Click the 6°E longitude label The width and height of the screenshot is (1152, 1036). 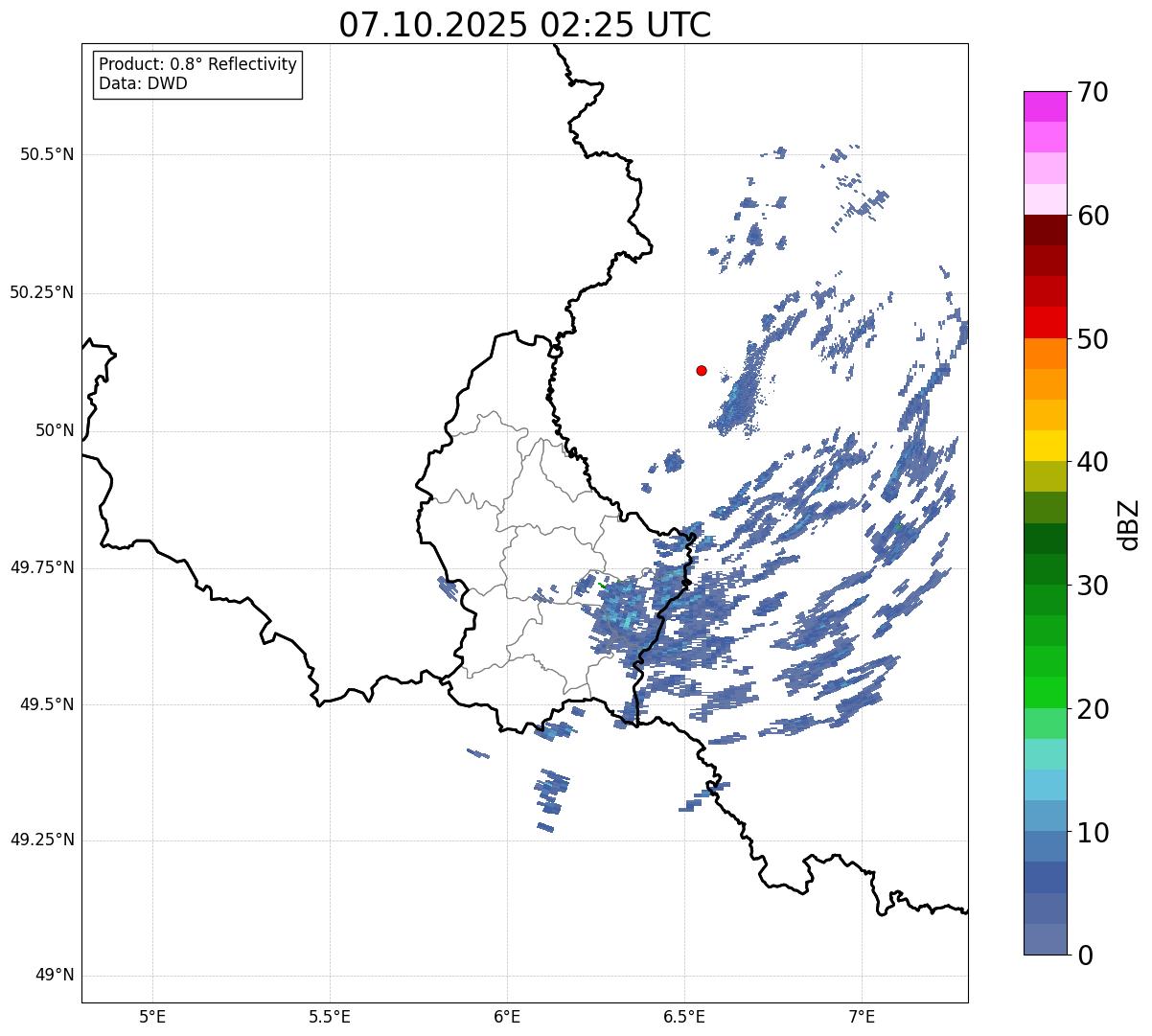[x=507, y=1016]
